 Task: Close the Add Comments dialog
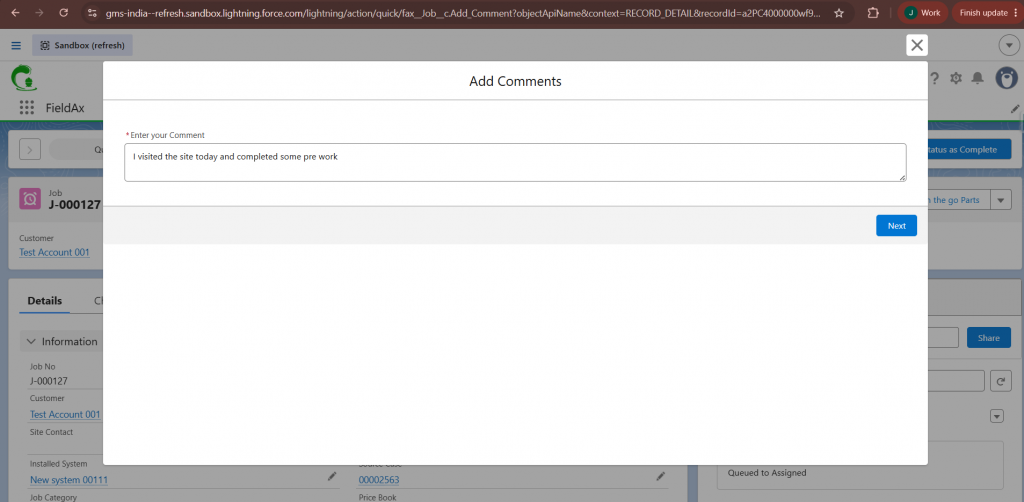pyautogui.click(x=917, y=45)
